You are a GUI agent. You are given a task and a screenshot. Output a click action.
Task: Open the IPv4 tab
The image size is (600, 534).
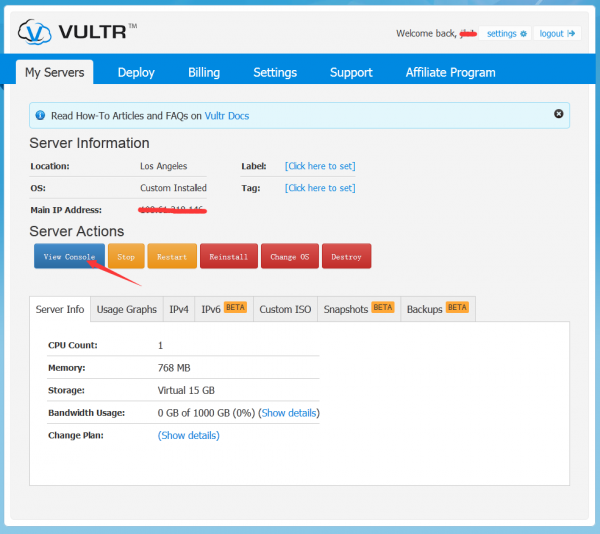point(179,309)
